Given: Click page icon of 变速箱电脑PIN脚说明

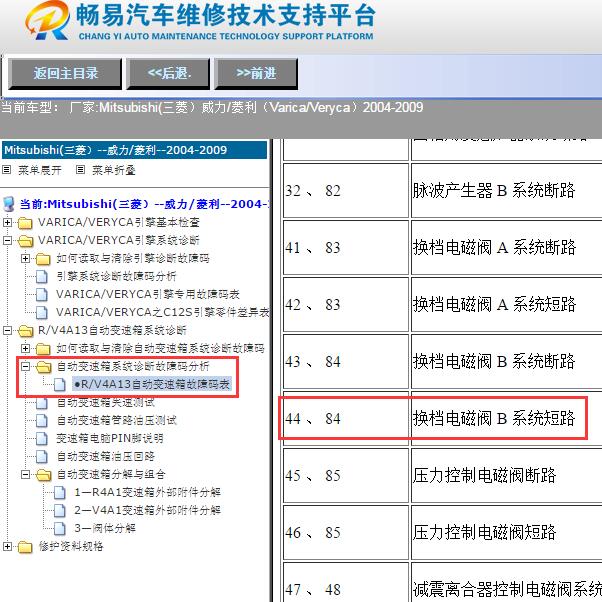Looking at the screenshot, I should (x=41, y=438).
